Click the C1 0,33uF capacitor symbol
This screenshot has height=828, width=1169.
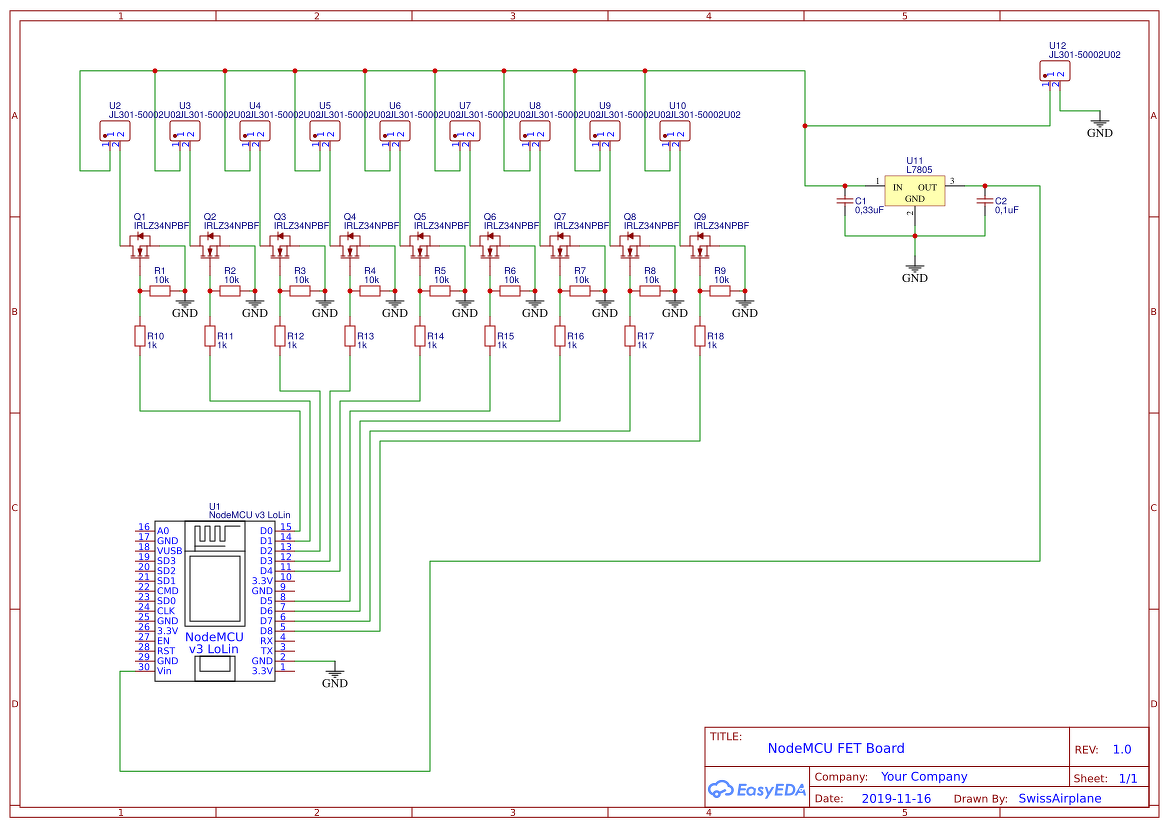click(845, 201)
